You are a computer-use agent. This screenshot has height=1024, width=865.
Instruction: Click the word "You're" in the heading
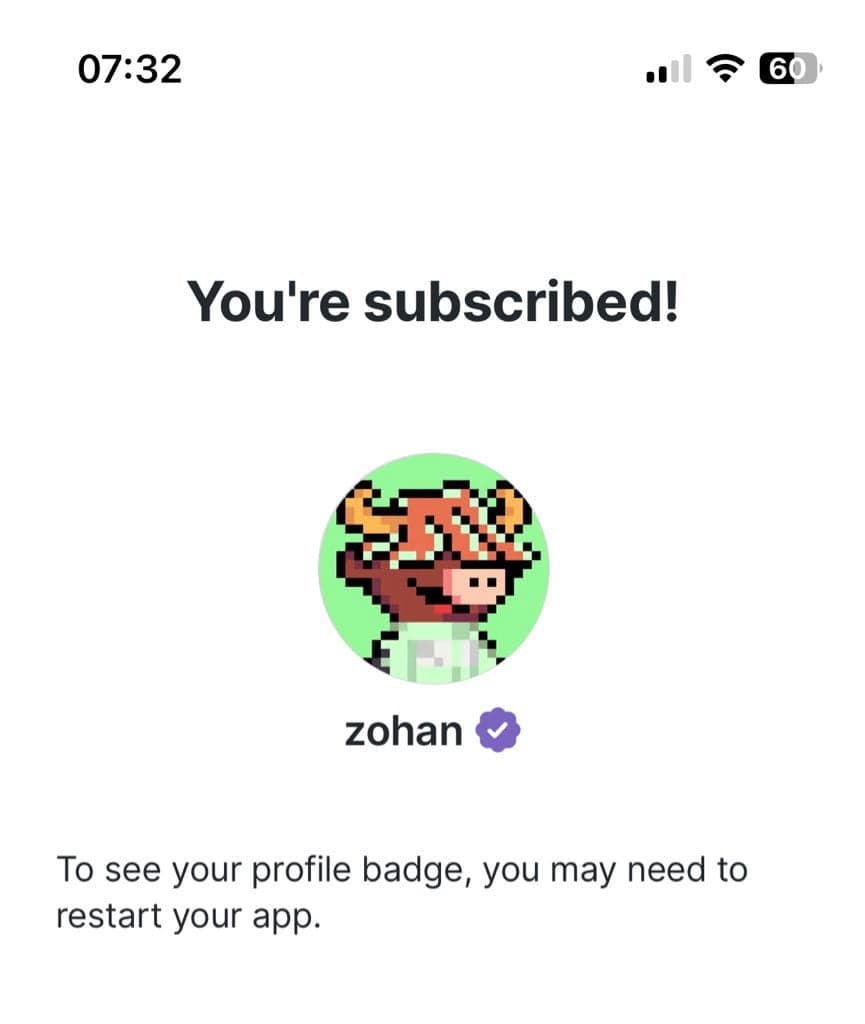267,299
